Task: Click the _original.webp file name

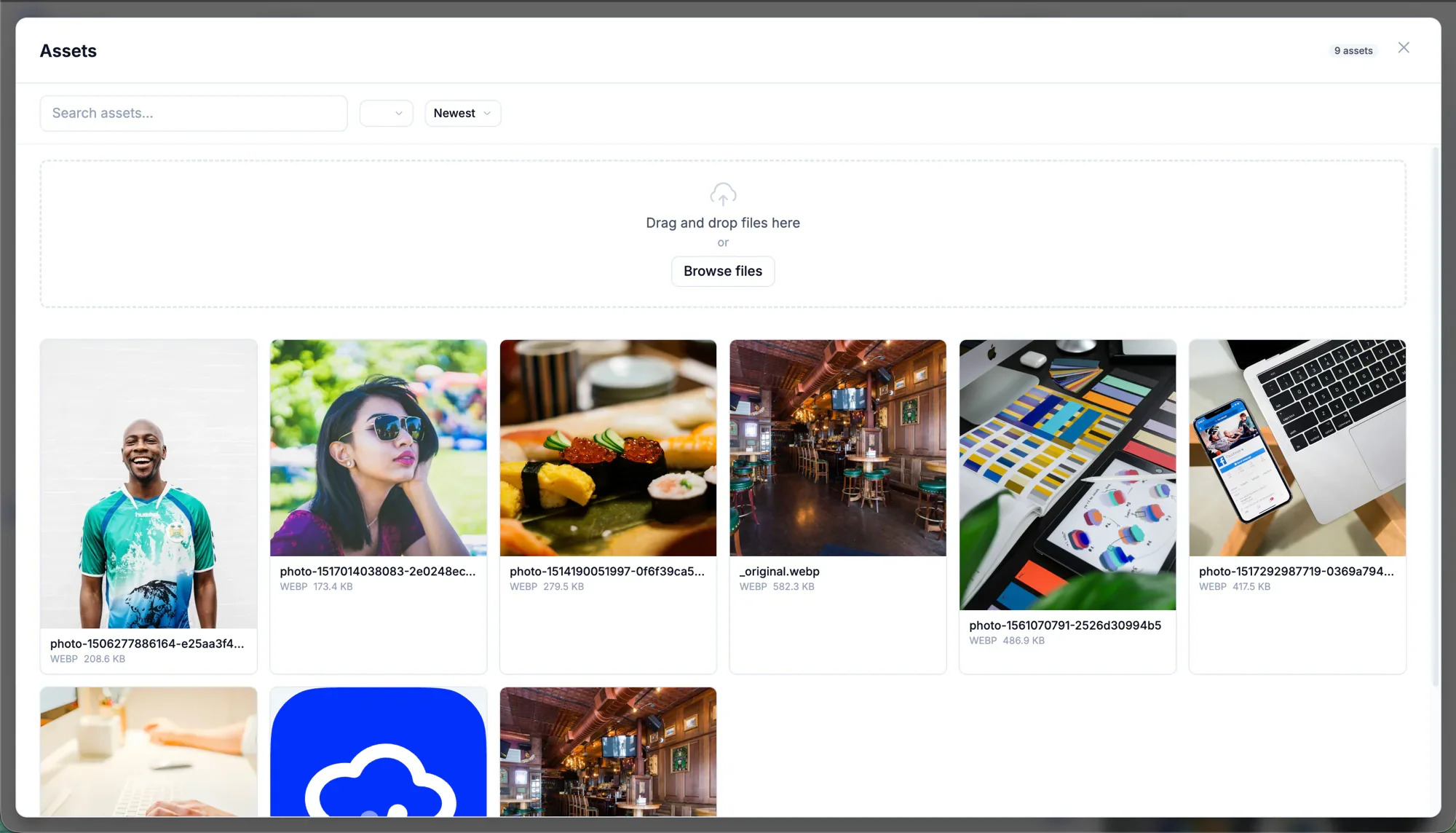Action: point(780,572)
